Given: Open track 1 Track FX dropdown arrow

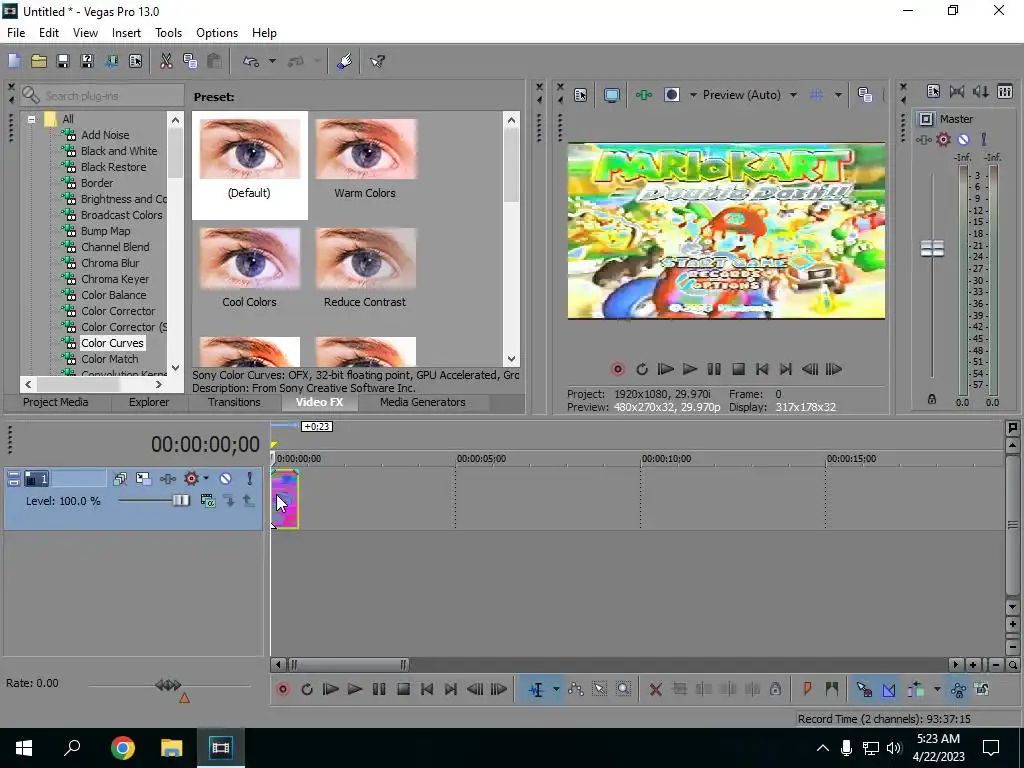Looking at the screenshot, I should point(206,479).
